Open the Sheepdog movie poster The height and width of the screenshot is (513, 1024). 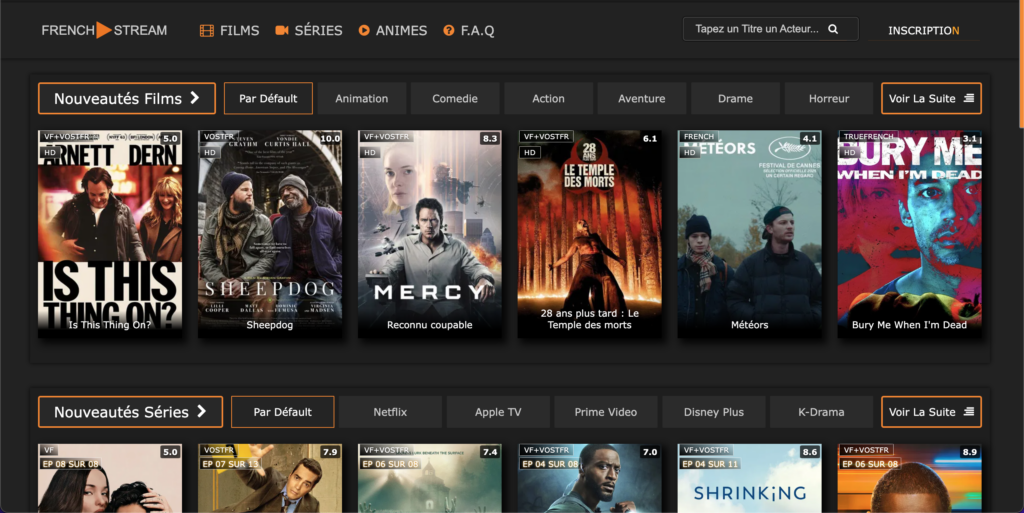click(270, 233)
